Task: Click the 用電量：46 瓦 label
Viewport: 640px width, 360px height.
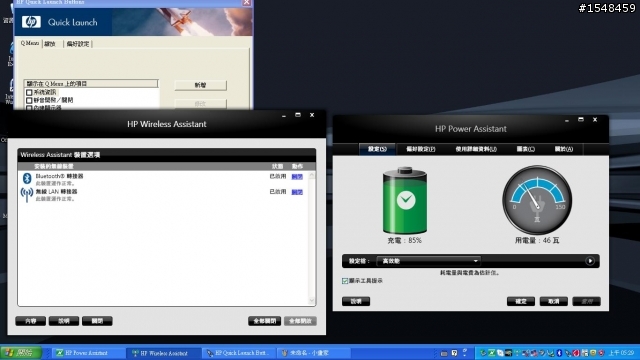Action: [x=537, y=240]
